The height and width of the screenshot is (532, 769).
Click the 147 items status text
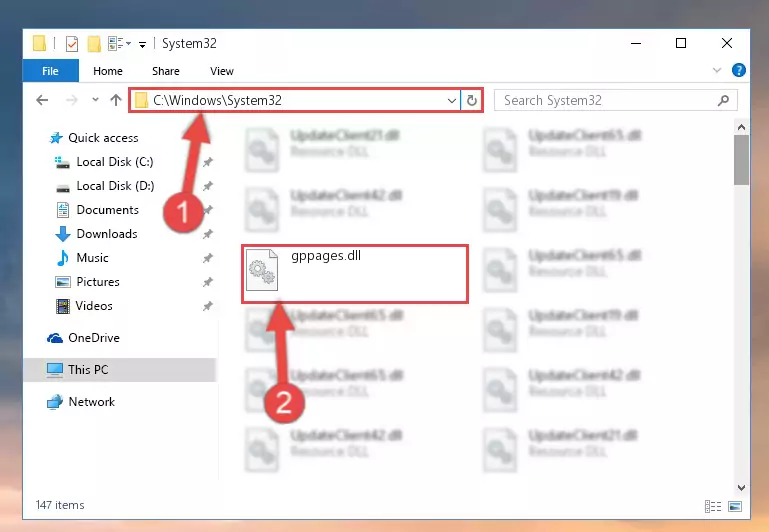60,505
